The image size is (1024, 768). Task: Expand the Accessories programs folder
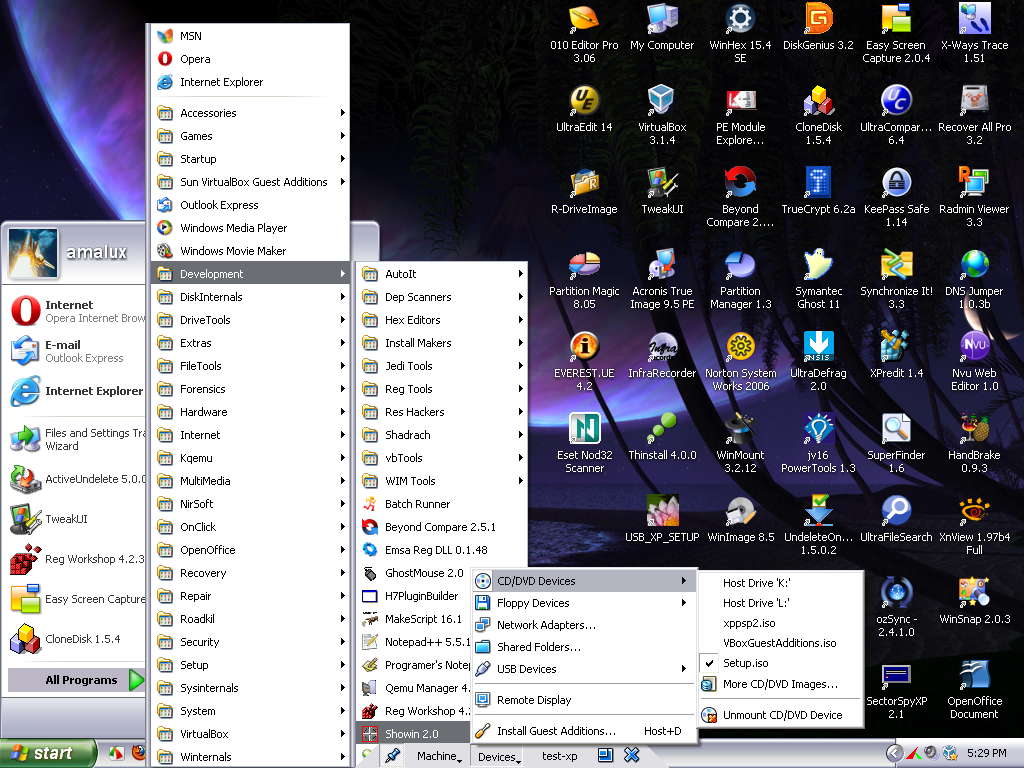(x=251, y=113)
